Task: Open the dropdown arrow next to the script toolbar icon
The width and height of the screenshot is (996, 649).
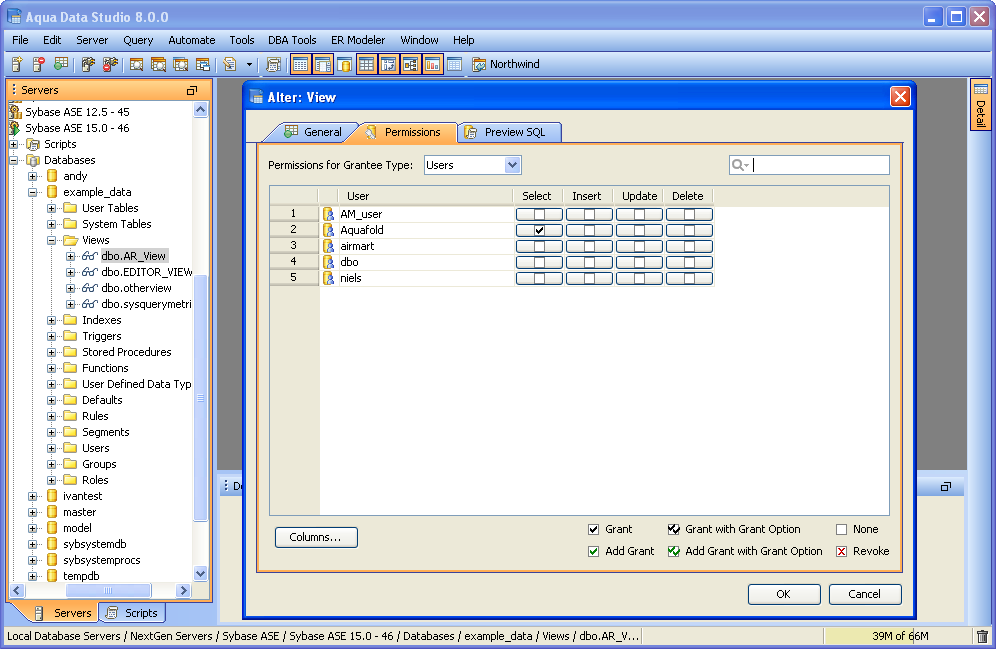Action: [249, 64]
